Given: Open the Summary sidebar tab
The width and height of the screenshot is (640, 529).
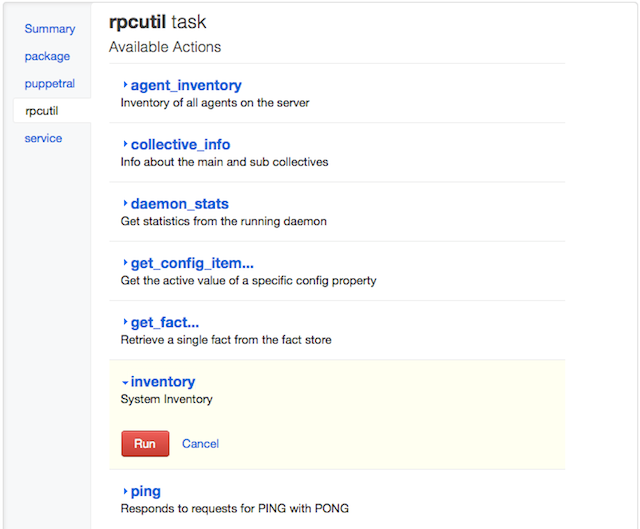Looking at the screenshot, I should click(x=50, y=29).
